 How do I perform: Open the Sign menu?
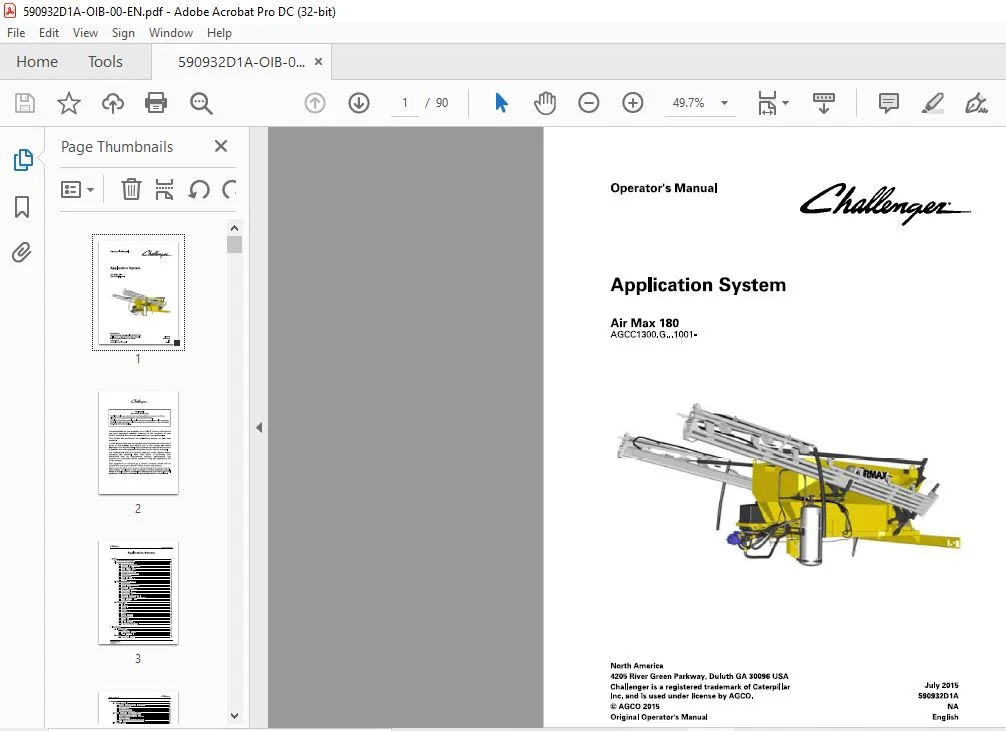click(x=123, y=33)
